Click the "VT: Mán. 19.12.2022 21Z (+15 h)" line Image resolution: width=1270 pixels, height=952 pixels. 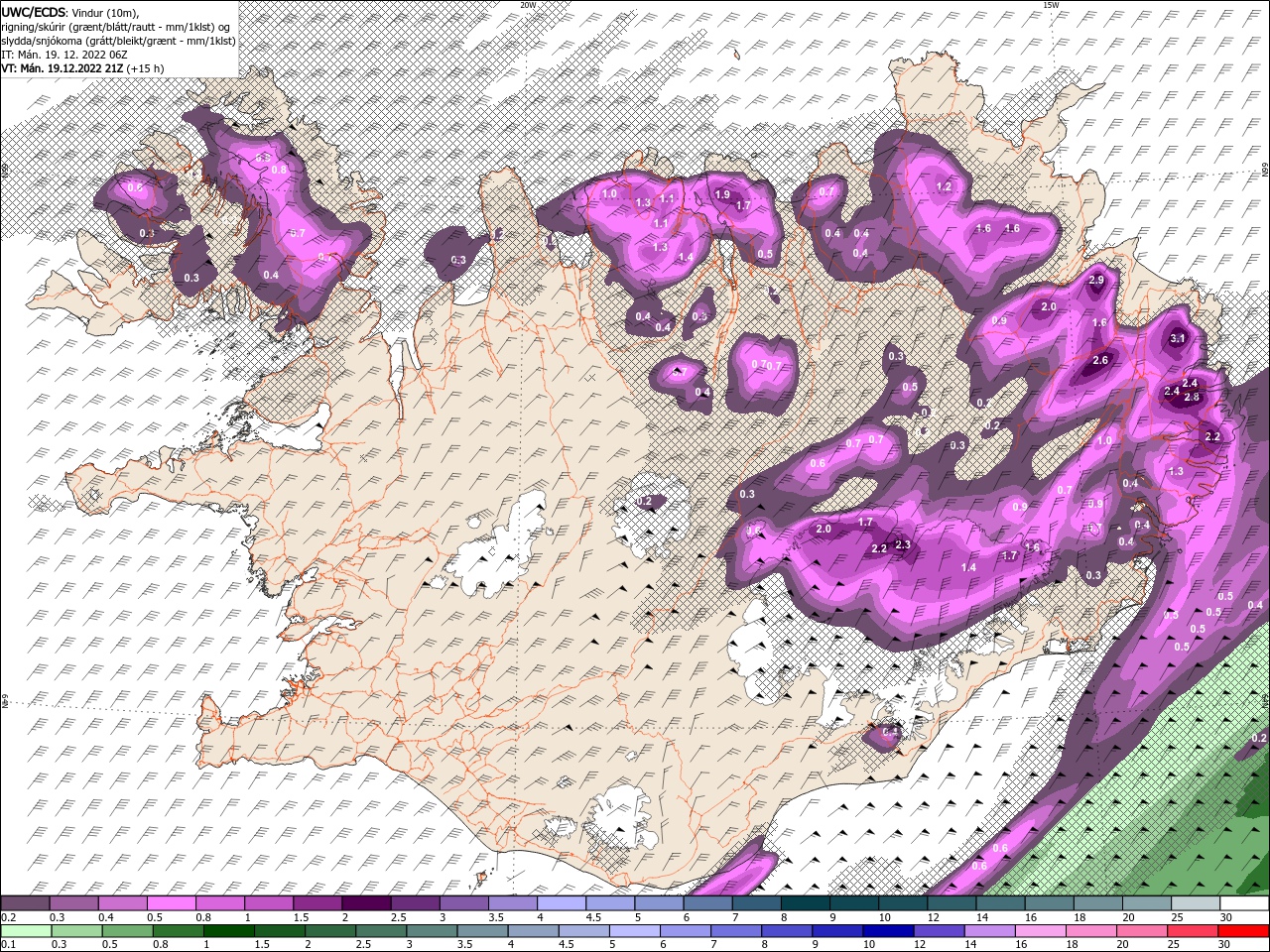coord(82,68)
